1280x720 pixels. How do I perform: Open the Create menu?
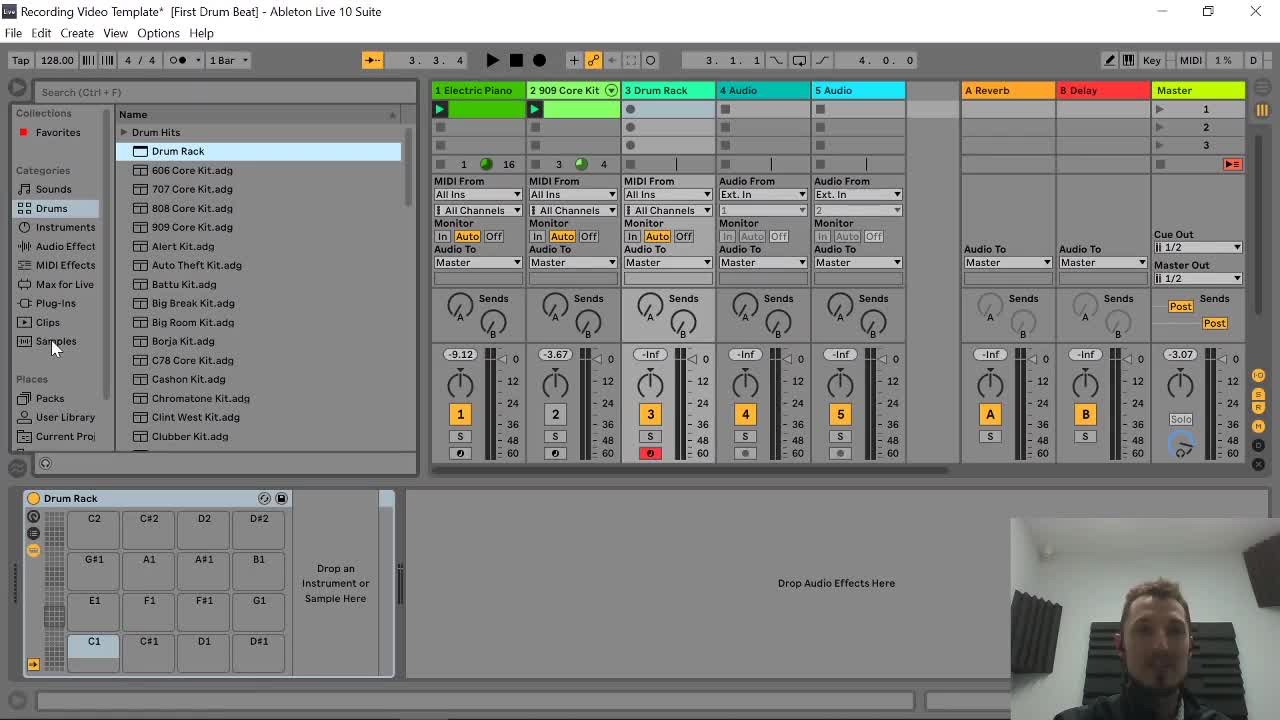click(x=76, y=33)
